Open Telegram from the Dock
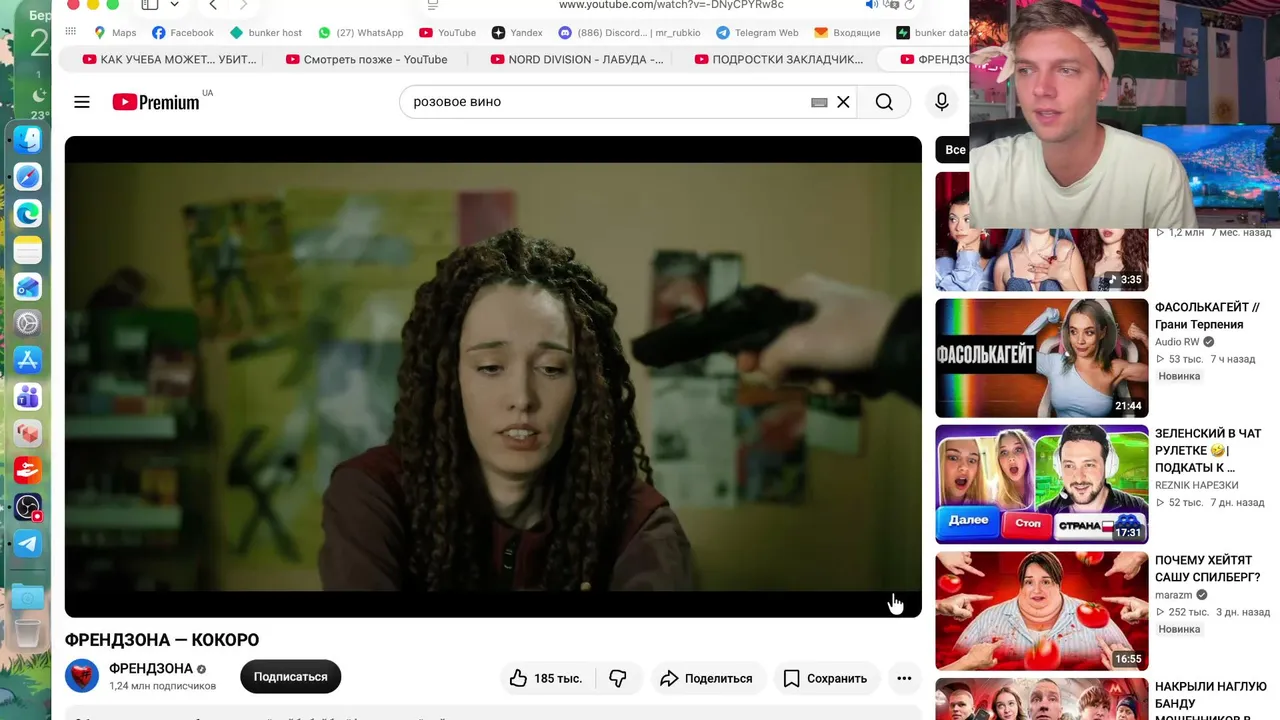 click(28, 544)
